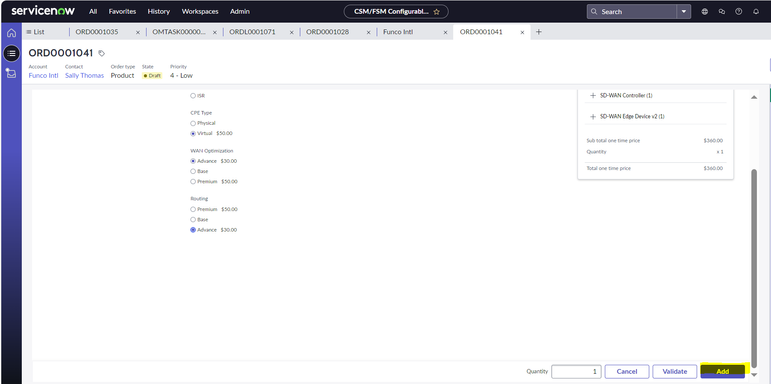Click the Sub total one time price label
The width and height of the screenshot is (771, 384).
coord(613,141)
